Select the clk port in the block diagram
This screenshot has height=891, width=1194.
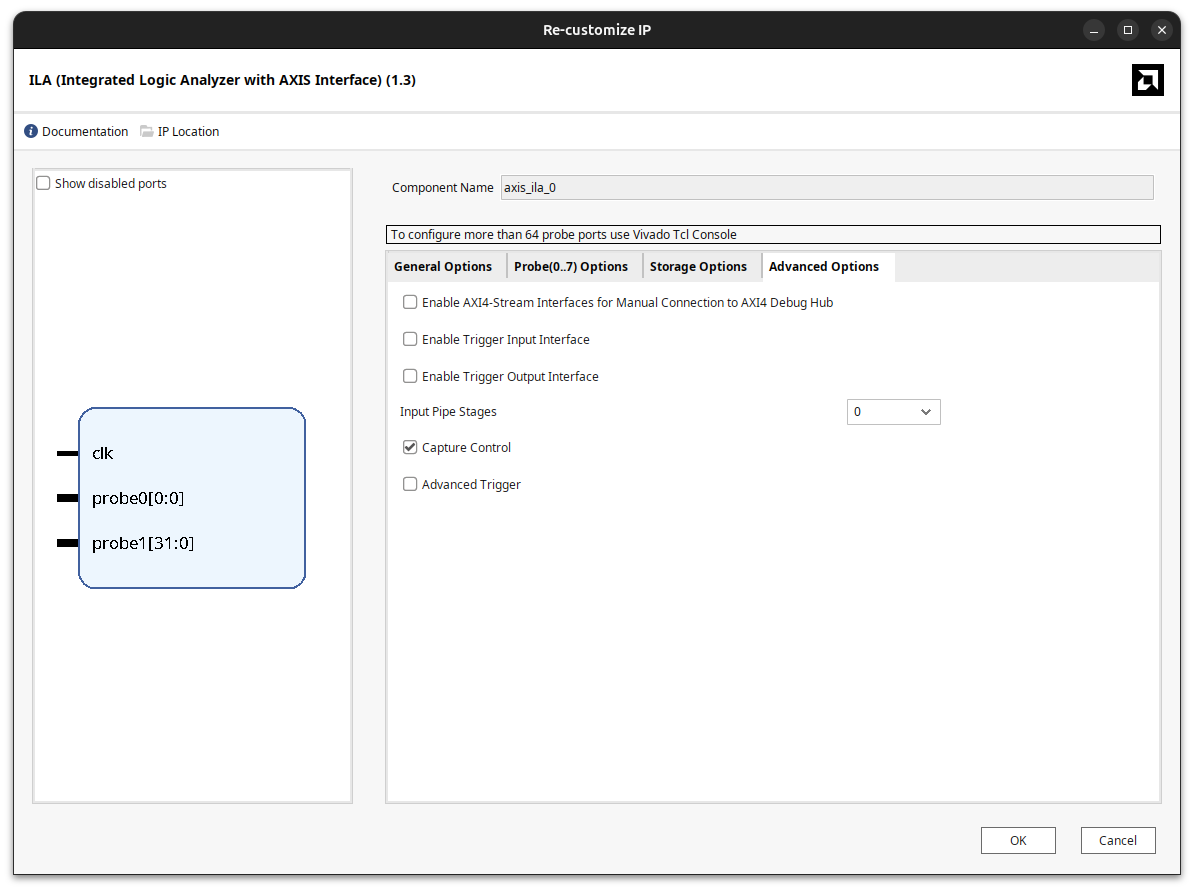click(102, 453)
